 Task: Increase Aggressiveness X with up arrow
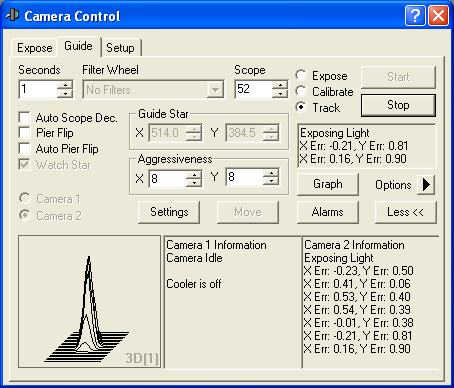pyautogui.click(x=194, y=174)
